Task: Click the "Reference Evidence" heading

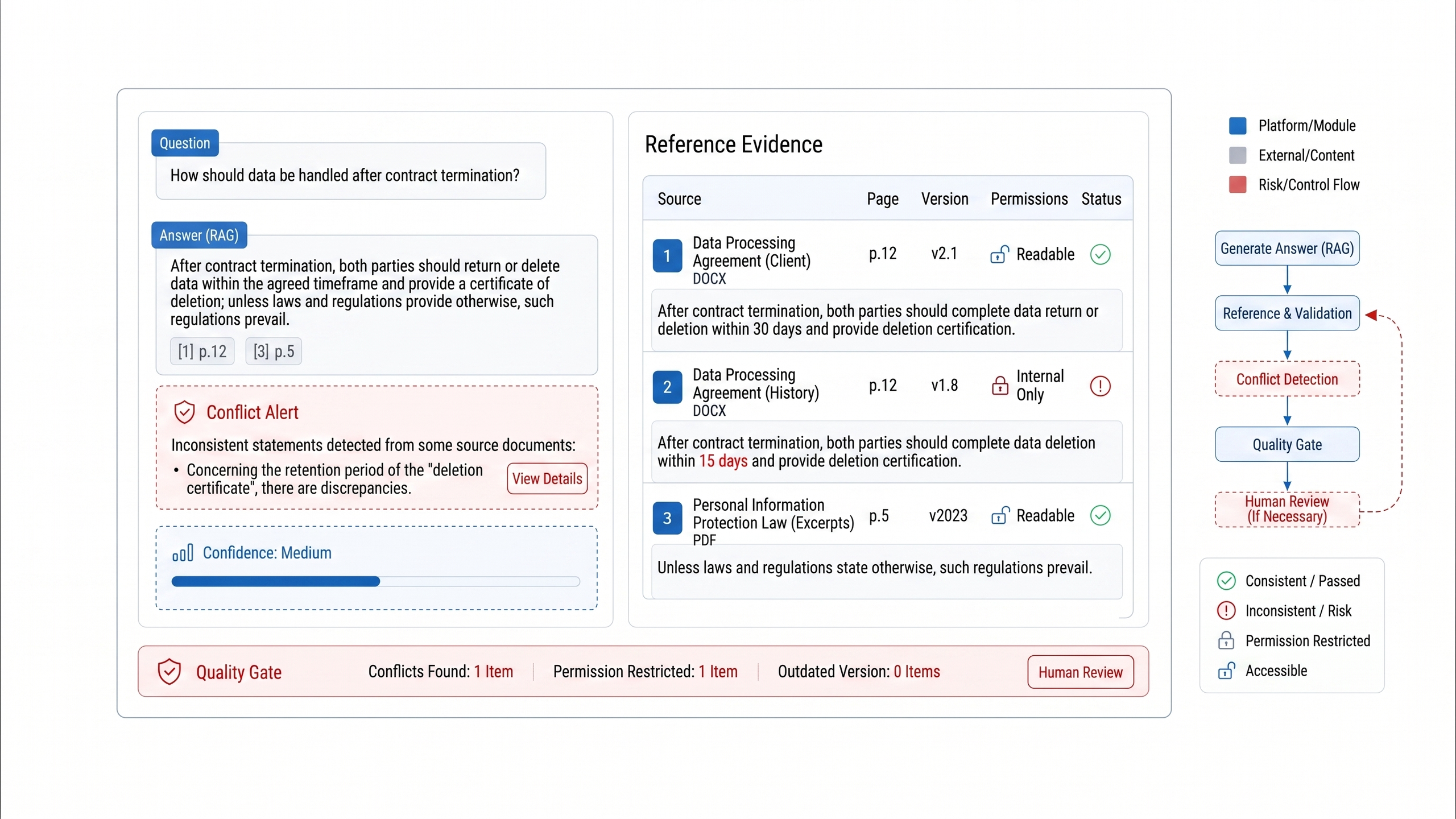Action: [x=733, y=144]
